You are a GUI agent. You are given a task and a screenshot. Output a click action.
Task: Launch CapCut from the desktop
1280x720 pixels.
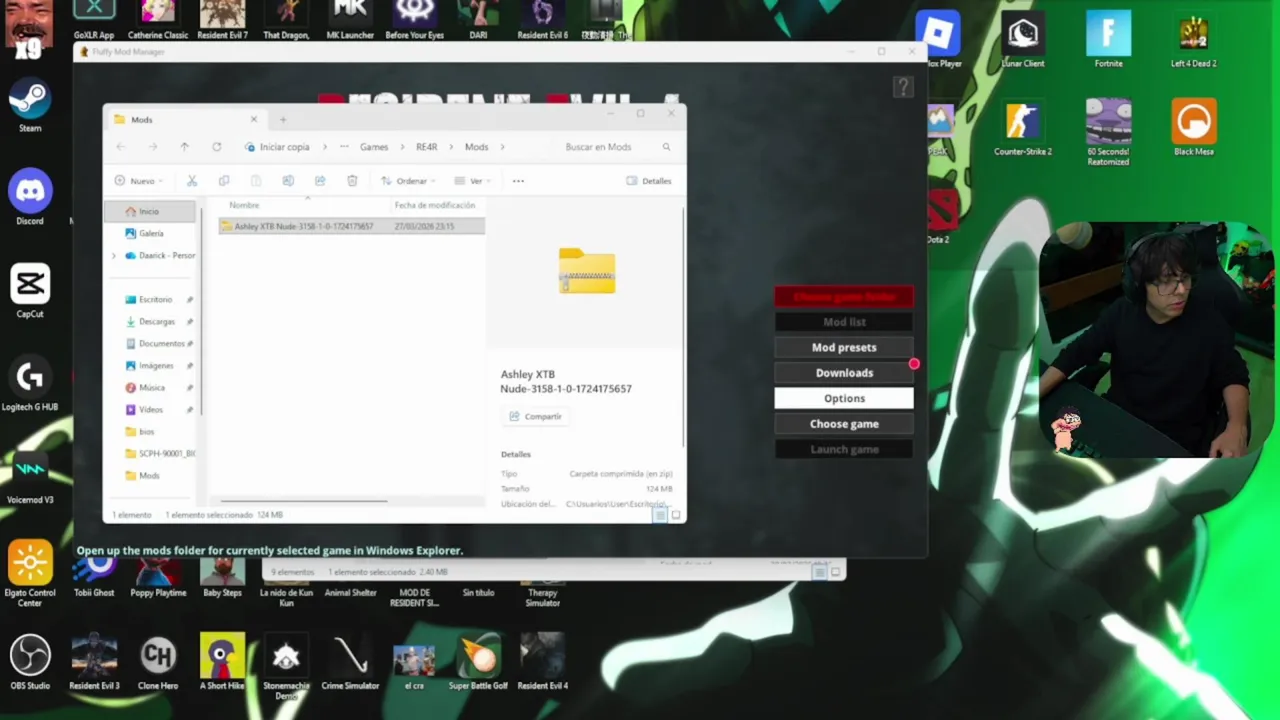point(30,291)
